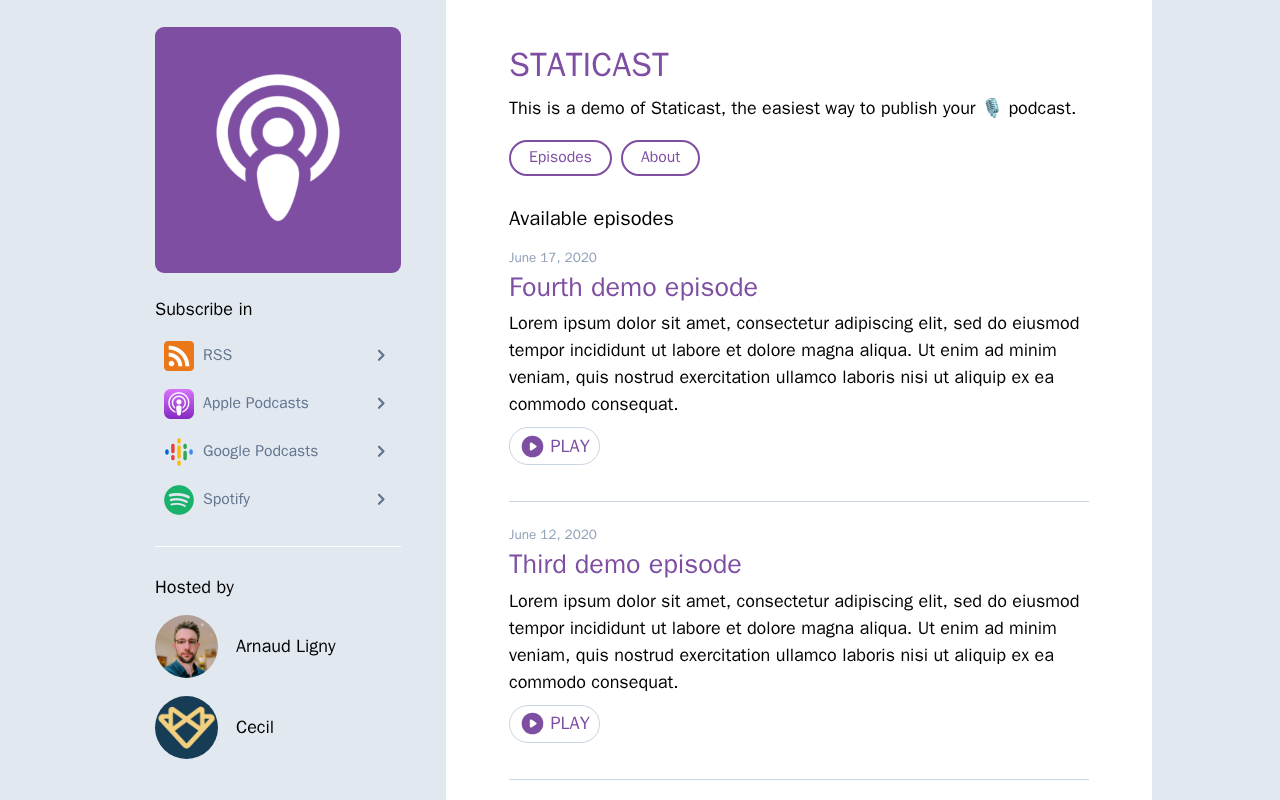Click the Apple Podcasts purple icon
The width and height of the screenshot is (1280, 800).
(x=179, y=404)
